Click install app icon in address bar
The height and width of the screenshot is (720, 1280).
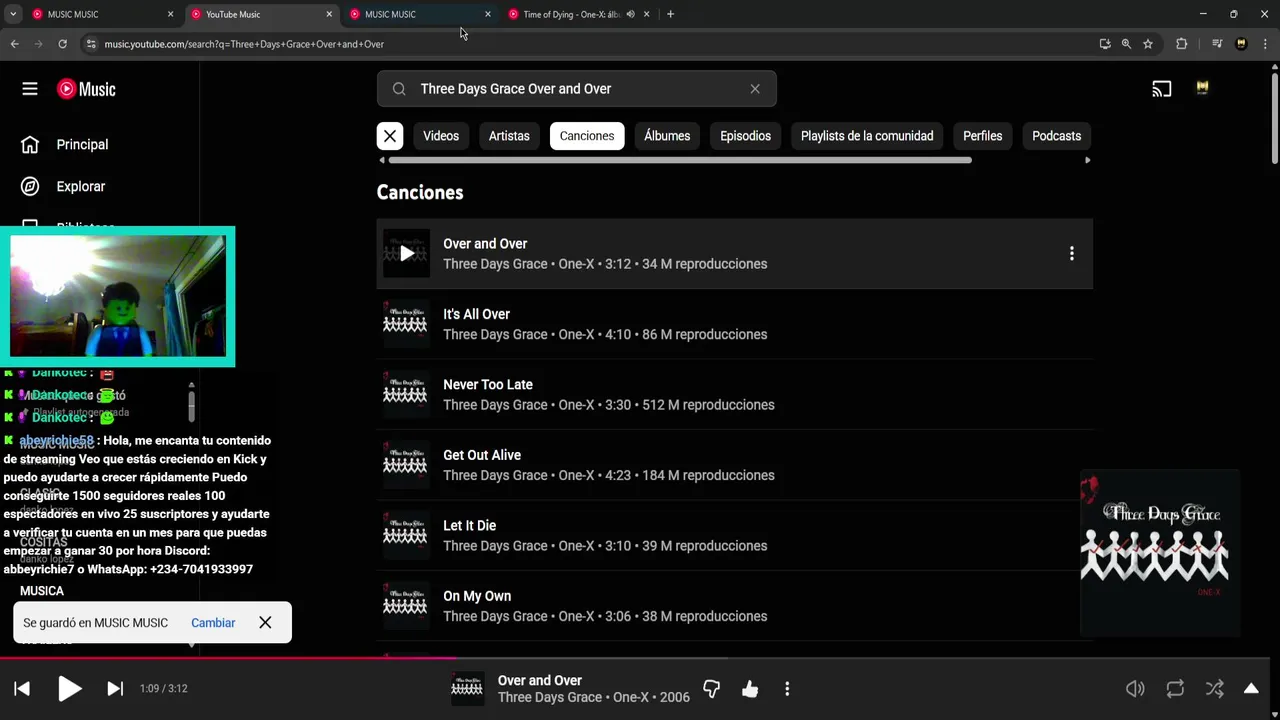click(1104, 44)
